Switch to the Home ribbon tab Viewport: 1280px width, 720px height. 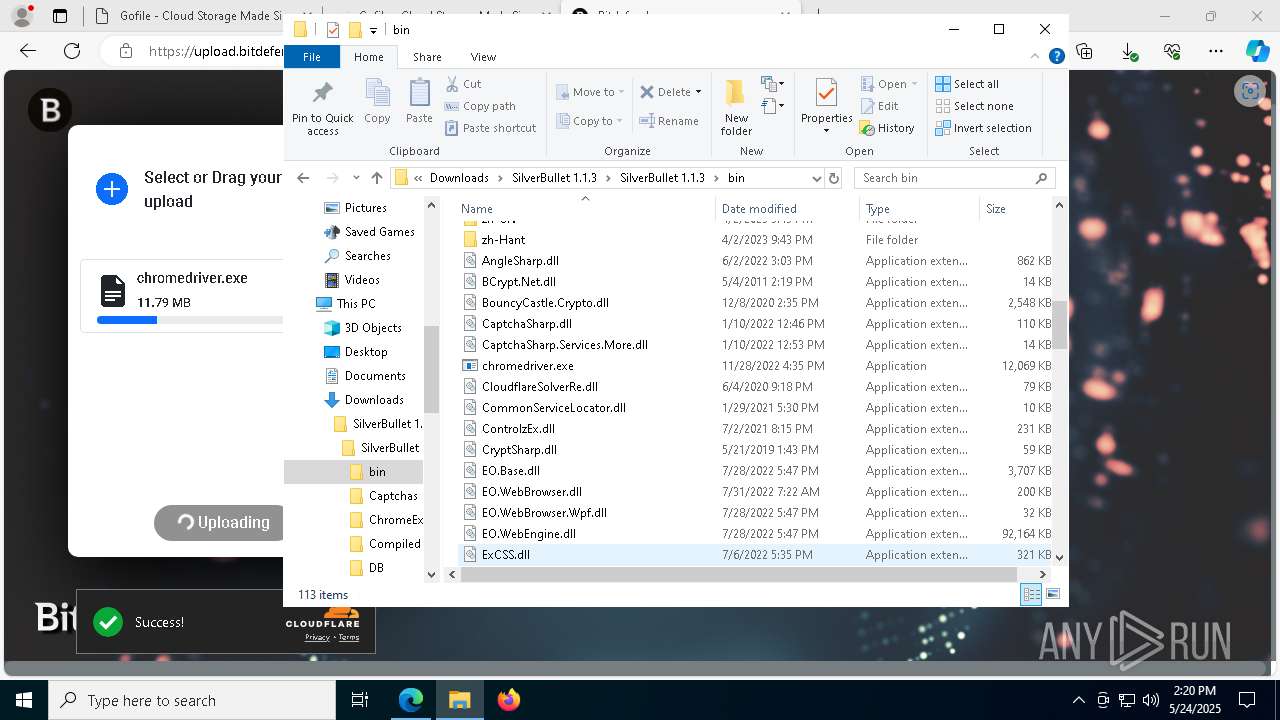pos(368,57)
